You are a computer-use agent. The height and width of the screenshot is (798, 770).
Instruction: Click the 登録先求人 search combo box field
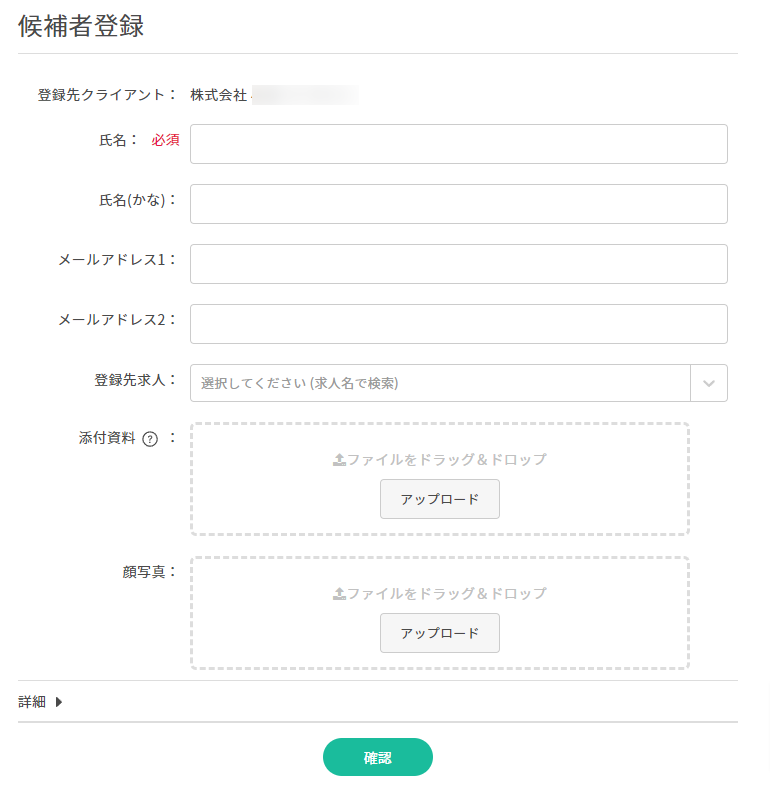(440, 383)
